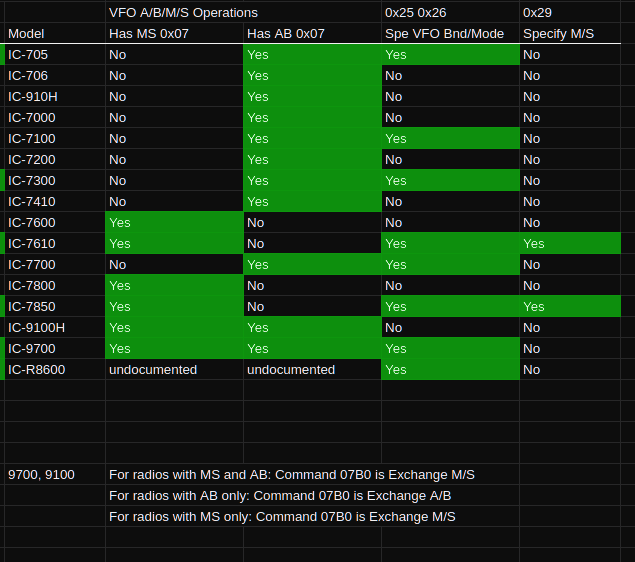Click the IC-910H model cell
This screenshot has width=635, height=562.
pos(55,97)
